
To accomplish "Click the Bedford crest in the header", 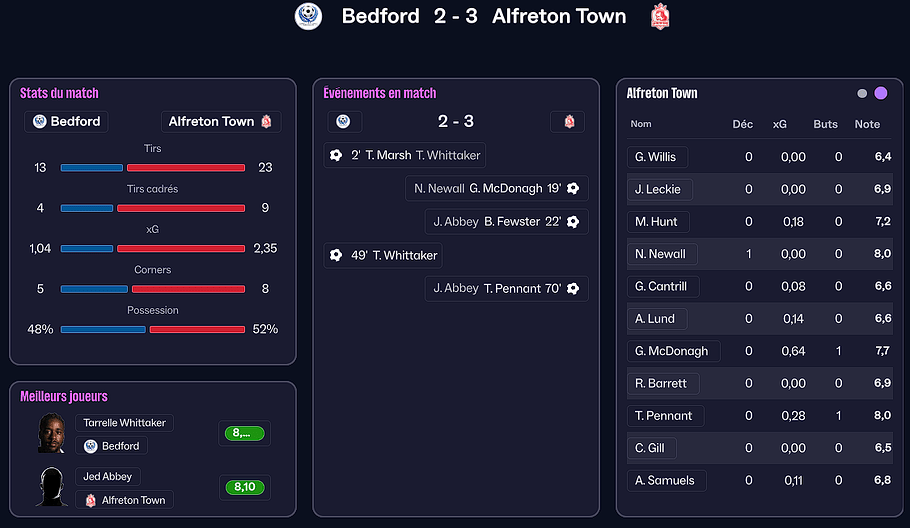I will click(308, 16).
